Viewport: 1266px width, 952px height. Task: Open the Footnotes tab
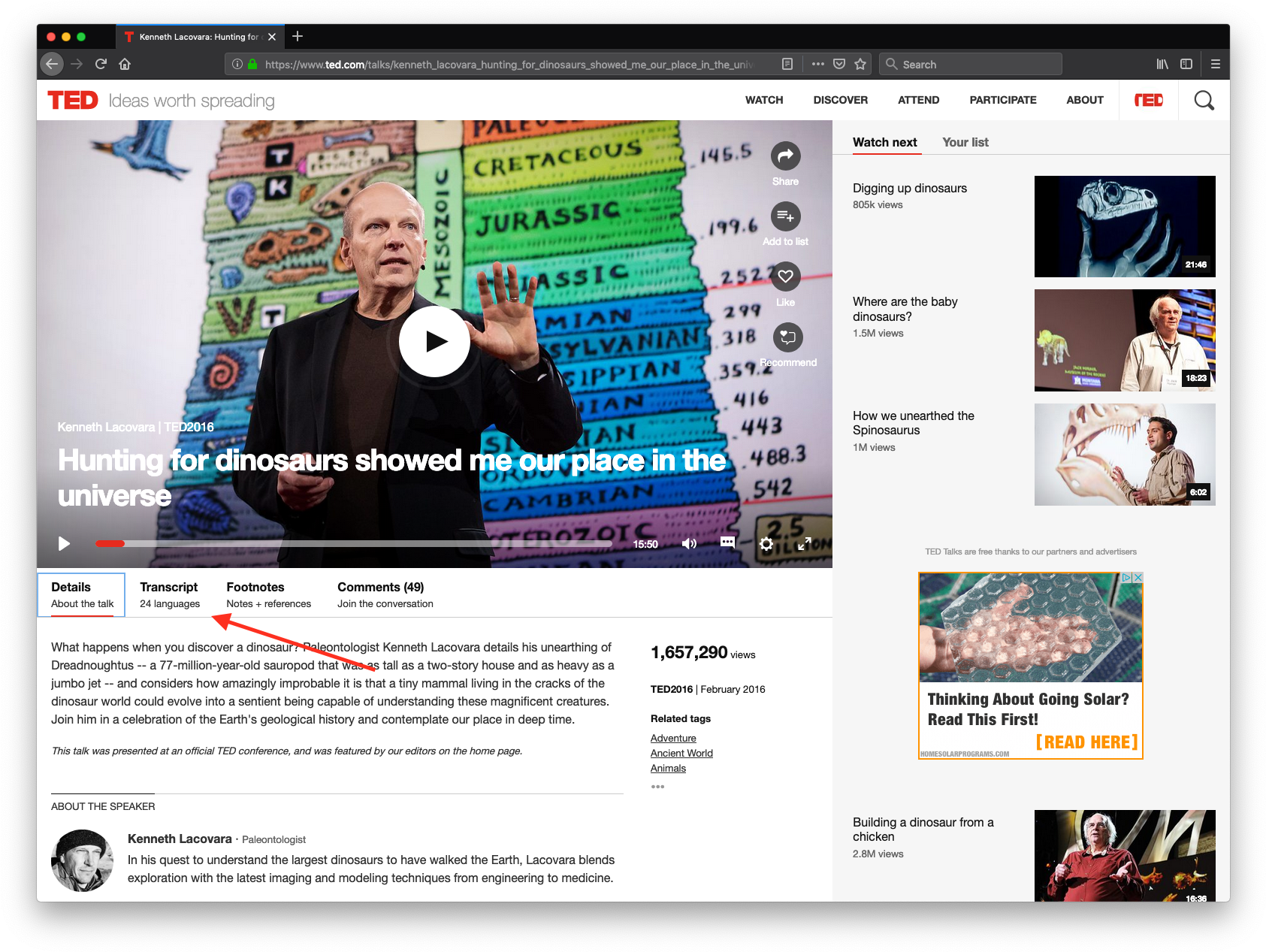point(268,594)
